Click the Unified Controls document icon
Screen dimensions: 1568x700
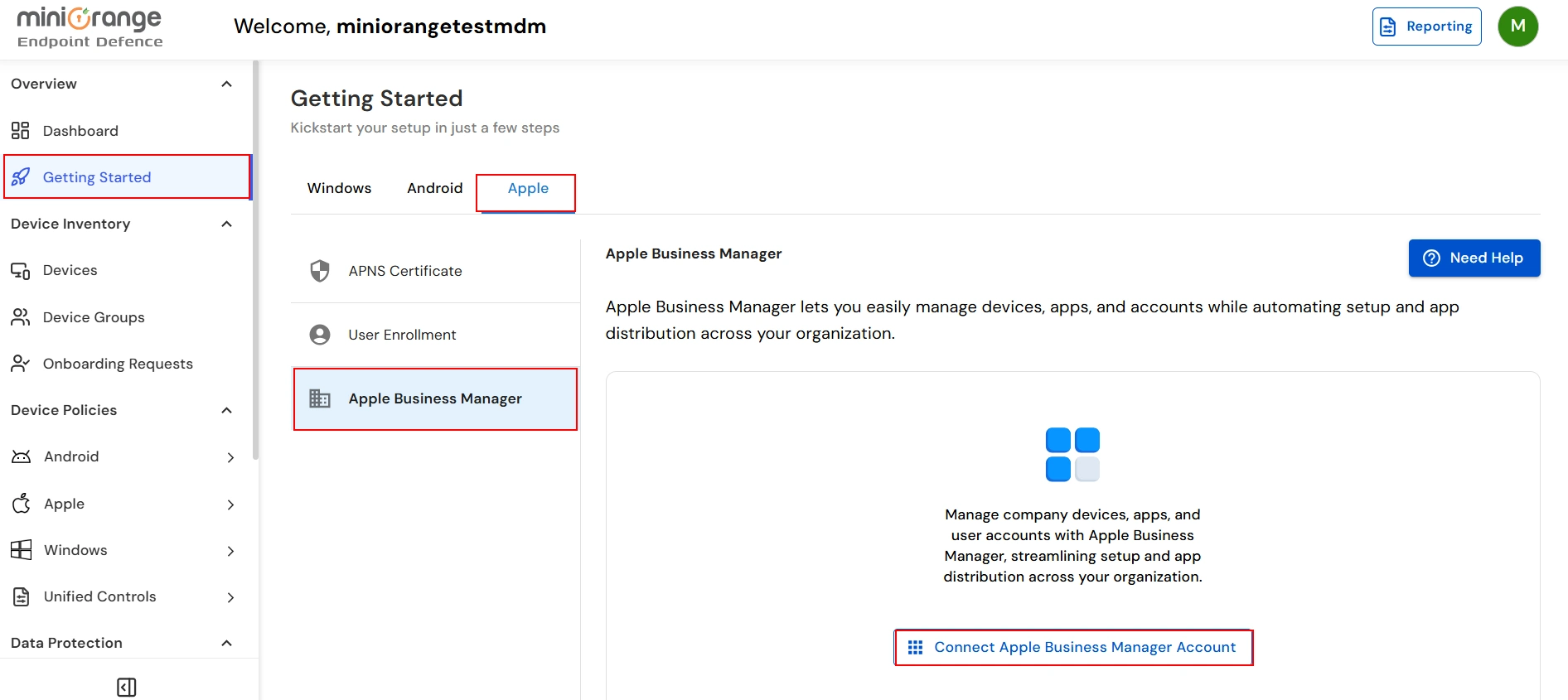click(22, 596)
